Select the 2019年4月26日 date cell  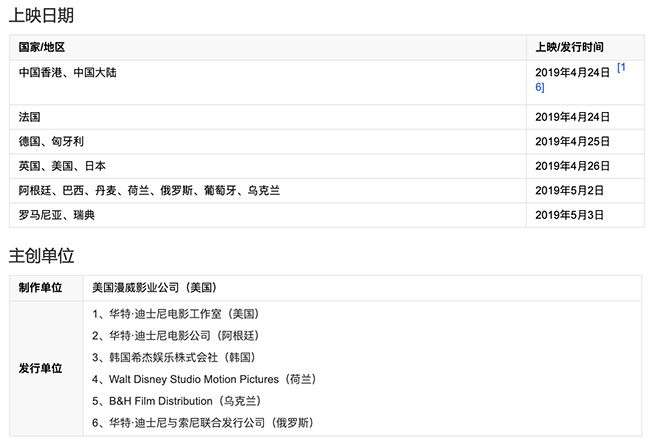point(570,166)
